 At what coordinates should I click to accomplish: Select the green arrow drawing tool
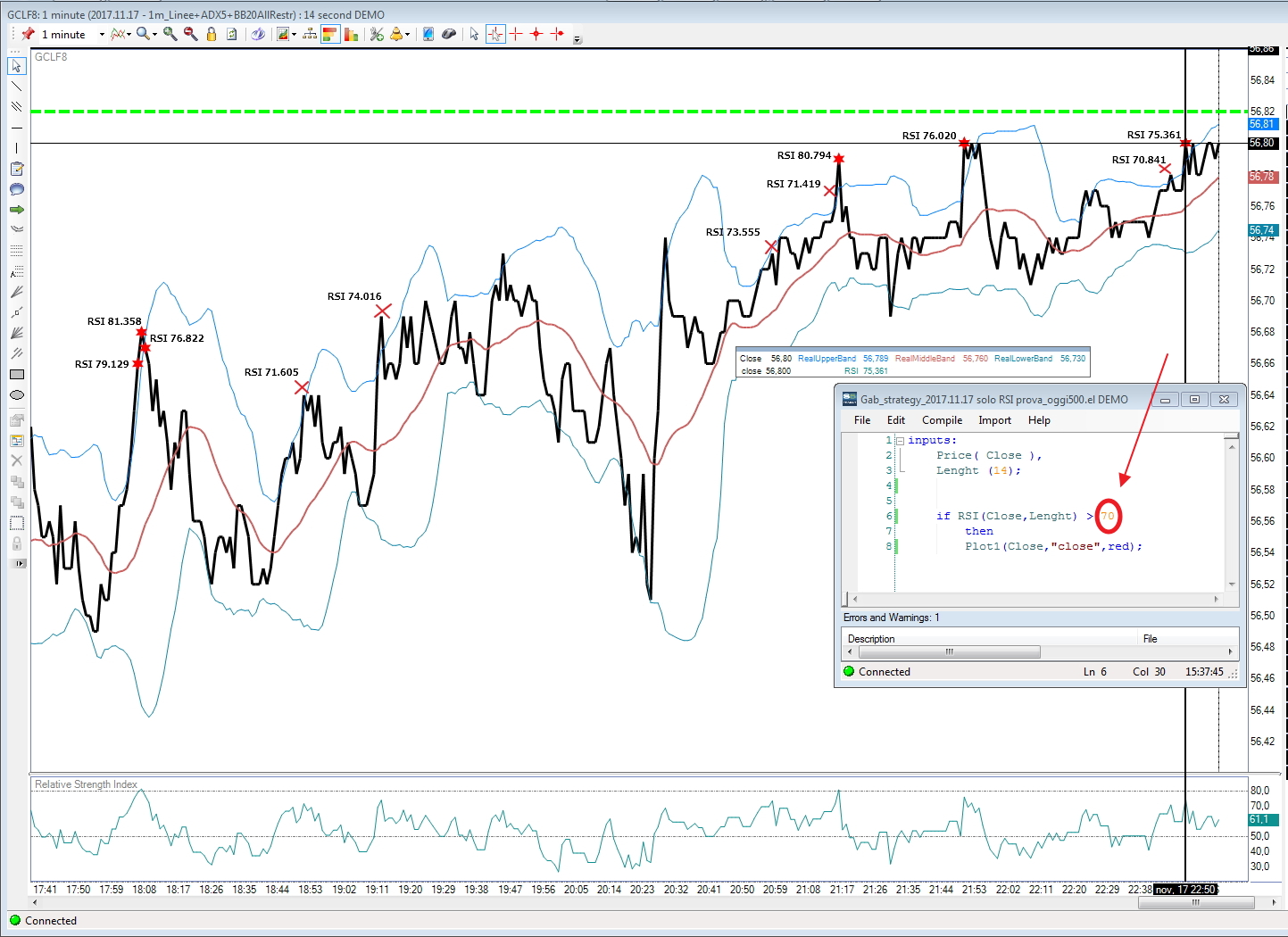tap(16, 210)
